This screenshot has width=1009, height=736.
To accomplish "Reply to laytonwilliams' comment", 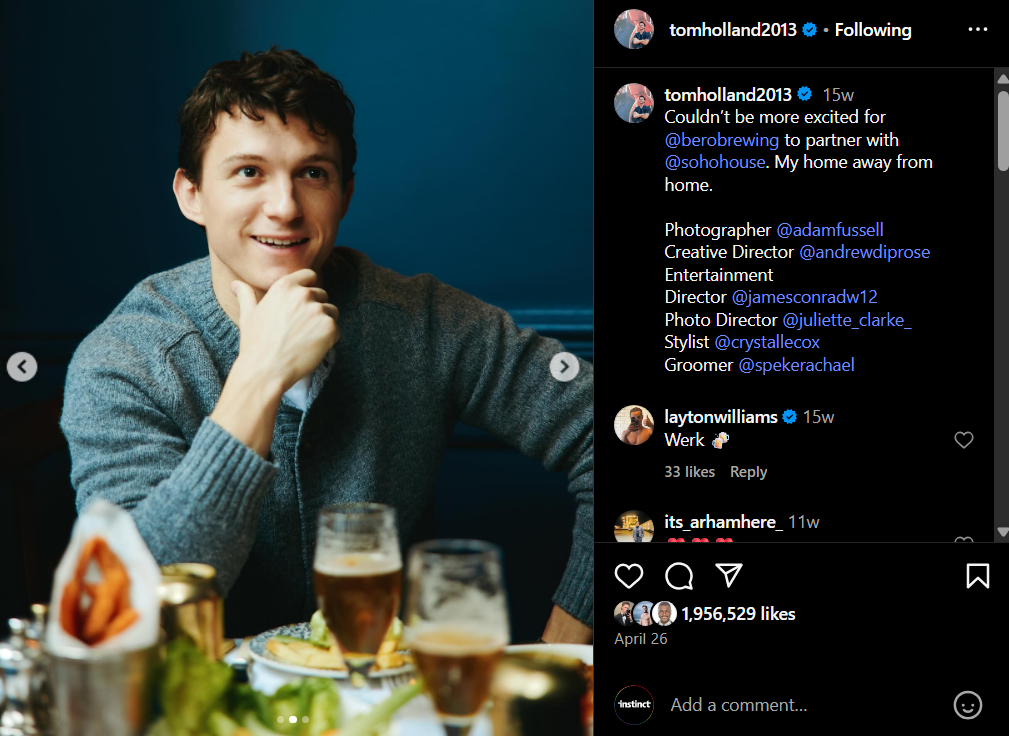I will (x=748, y=471).
